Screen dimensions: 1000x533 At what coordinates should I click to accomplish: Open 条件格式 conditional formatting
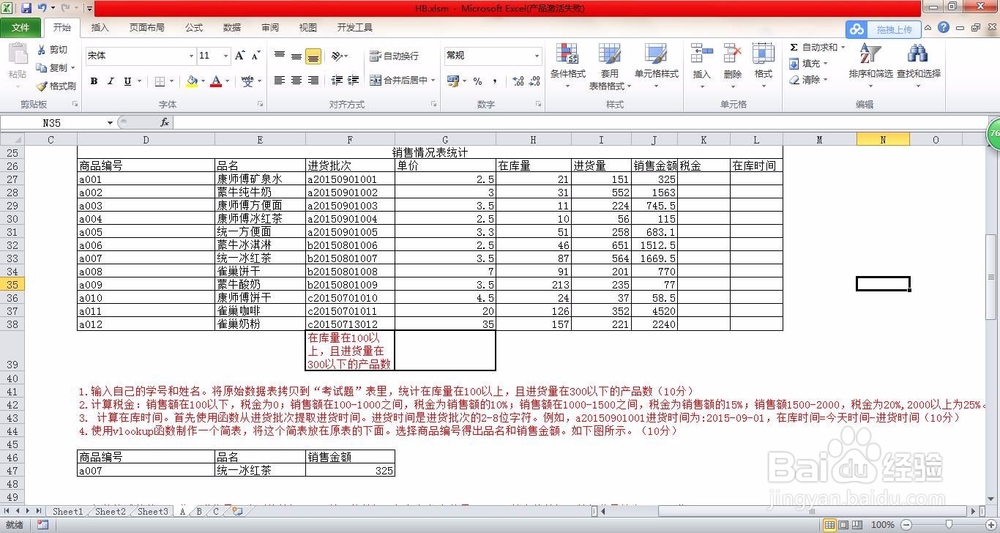pyautogui.click(x=568, y=66)
